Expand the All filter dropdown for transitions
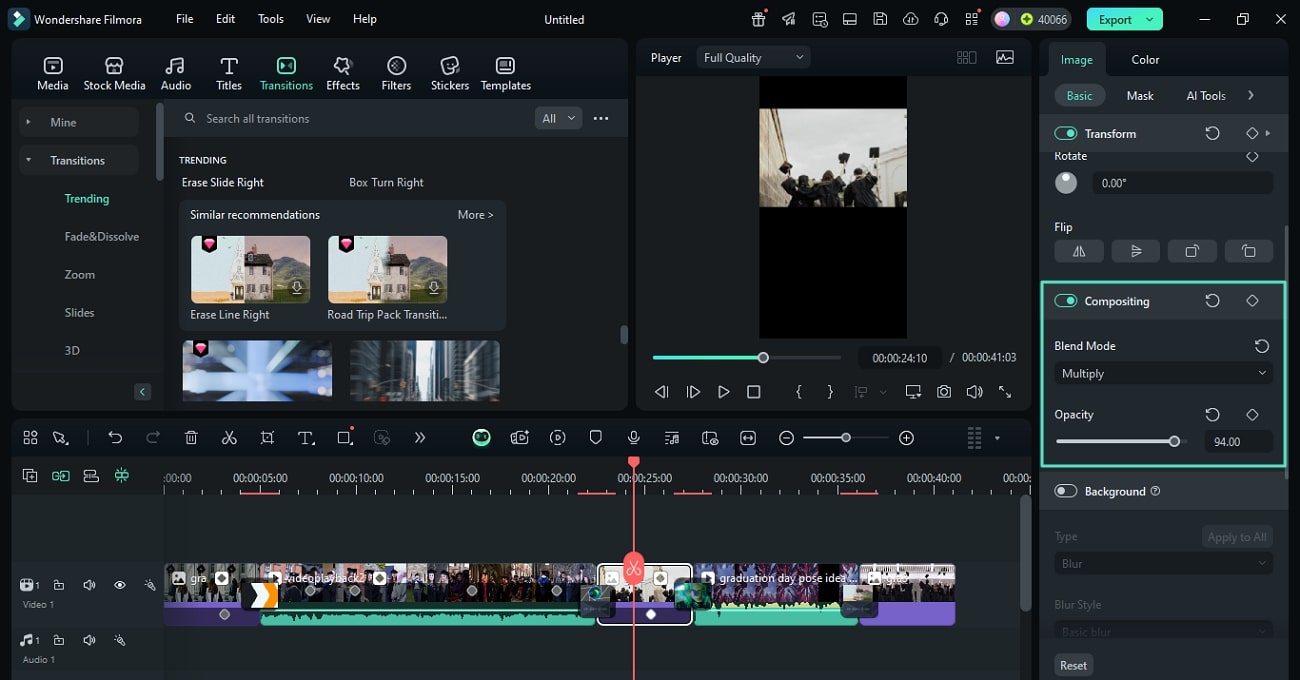This screenshot has height=680, width=1300. [x=558, y=118]
